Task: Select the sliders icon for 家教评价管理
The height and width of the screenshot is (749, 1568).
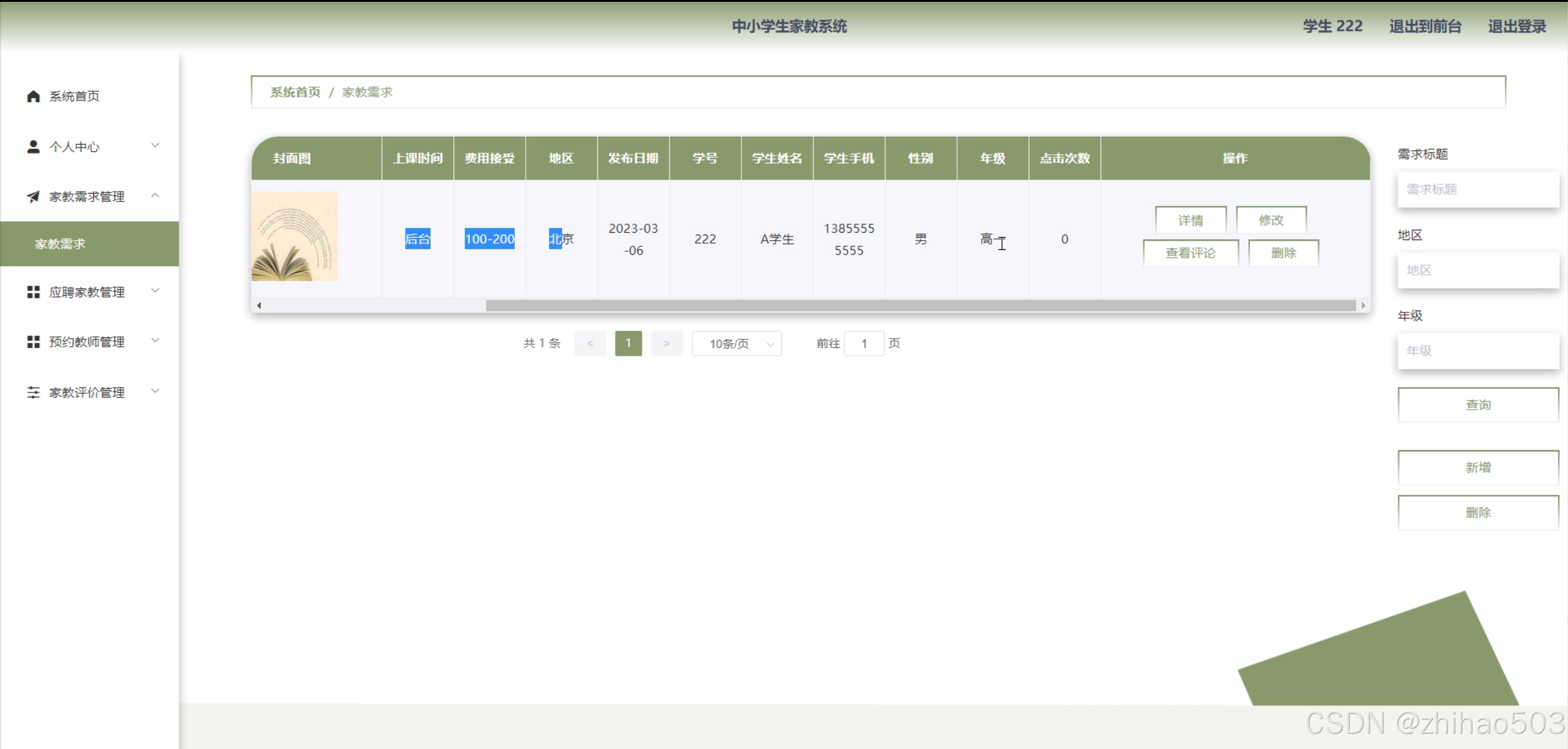Action: point(33,392)
